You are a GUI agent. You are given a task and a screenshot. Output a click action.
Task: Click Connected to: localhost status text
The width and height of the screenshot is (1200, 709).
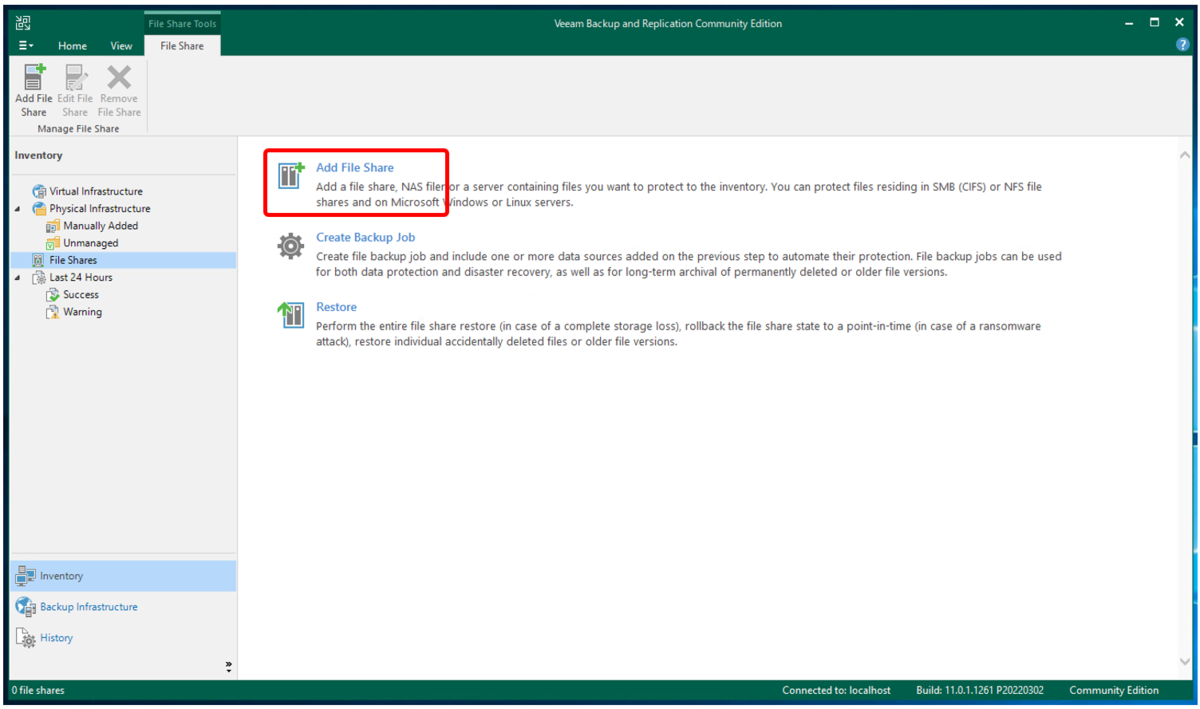(836, 690)
